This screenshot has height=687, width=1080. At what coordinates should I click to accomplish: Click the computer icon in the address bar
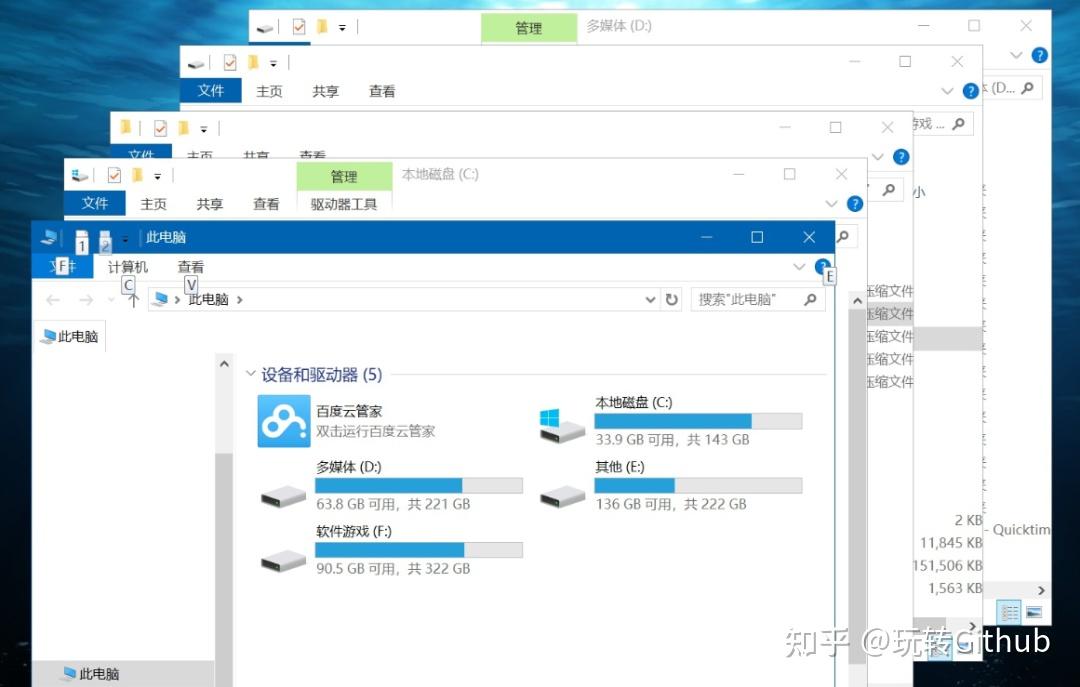pos(158,298)
